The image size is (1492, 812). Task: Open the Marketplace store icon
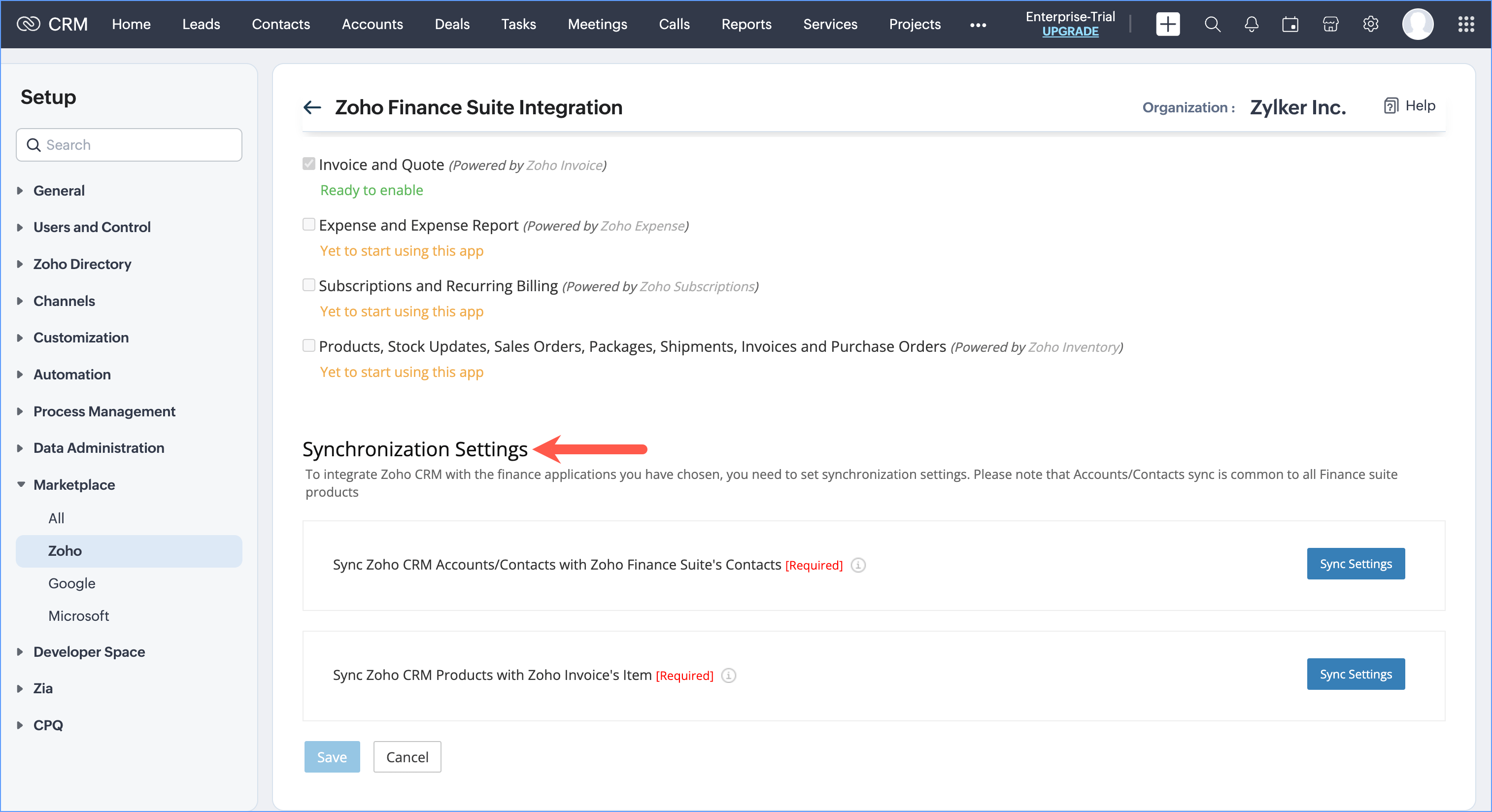tap(1330, 24)
